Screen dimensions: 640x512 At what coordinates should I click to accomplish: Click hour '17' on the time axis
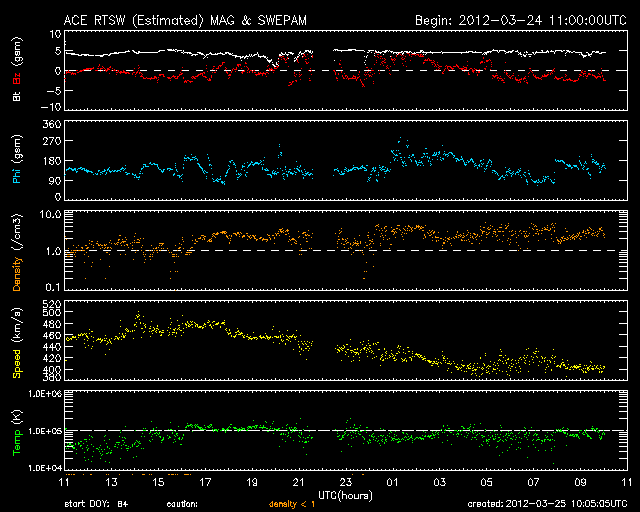205,483
